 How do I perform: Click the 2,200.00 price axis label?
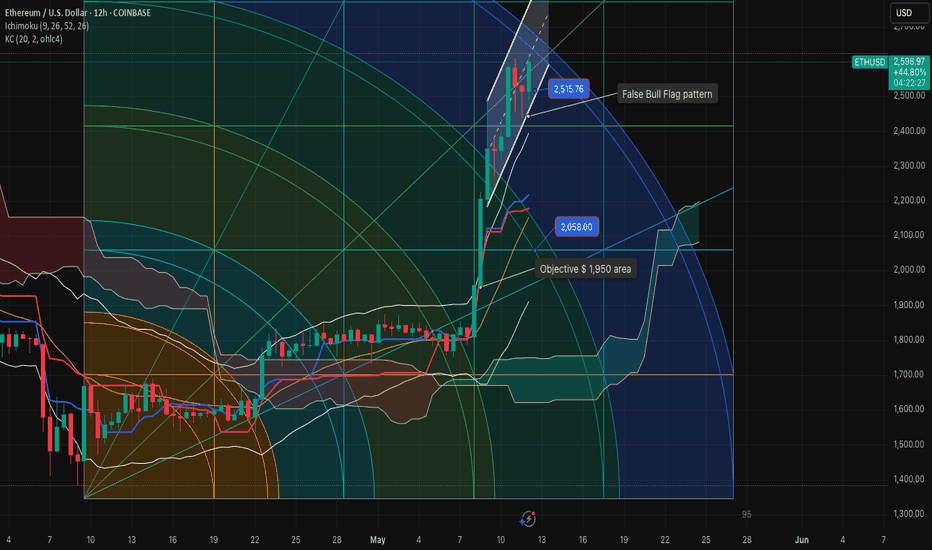tap(909, 200)
